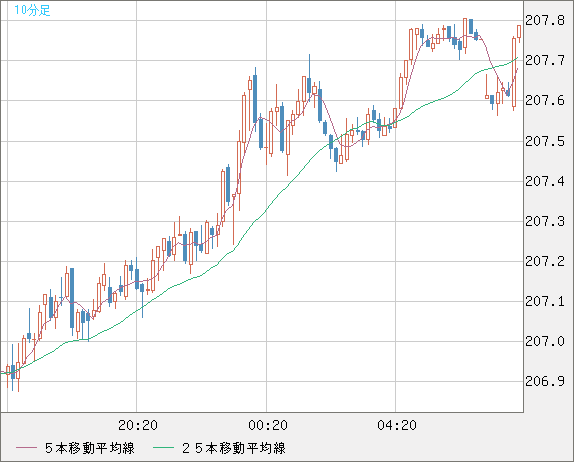Click the 206.9 price axis label
The height and width of the screenshot is (462, 574).
[x=545, y=381]
